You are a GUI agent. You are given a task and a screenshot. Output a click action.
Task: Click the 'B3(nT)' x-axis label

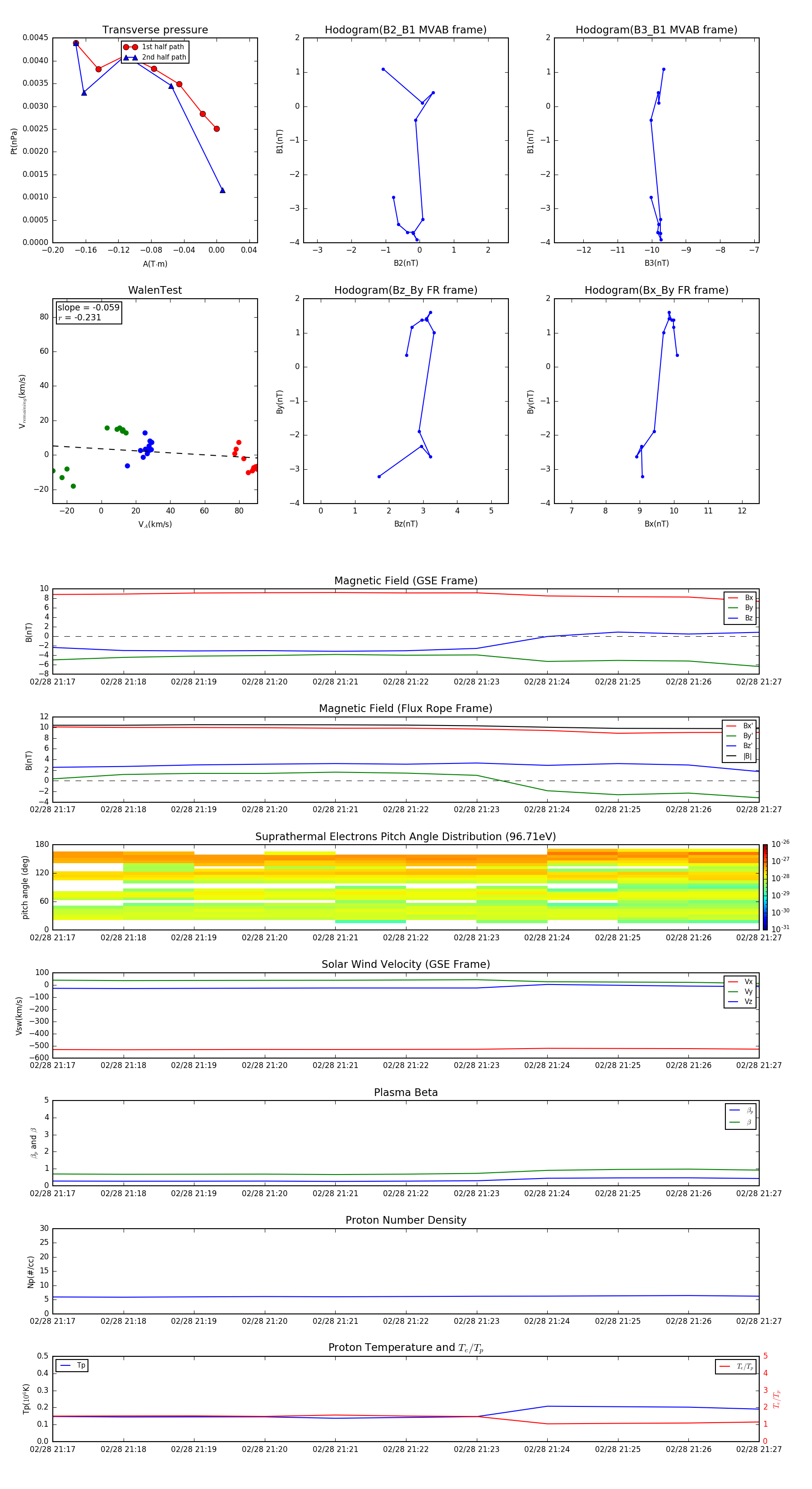click(656, 263)
